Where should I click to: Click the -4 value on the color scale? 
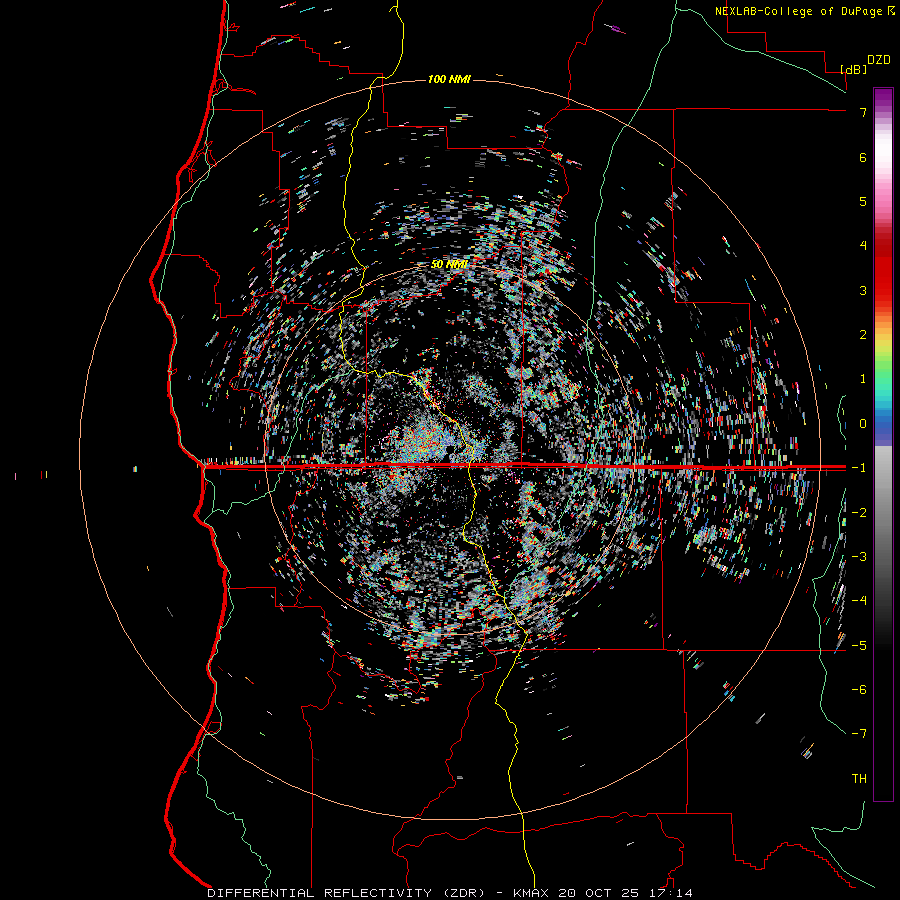(x=859, y=600)
